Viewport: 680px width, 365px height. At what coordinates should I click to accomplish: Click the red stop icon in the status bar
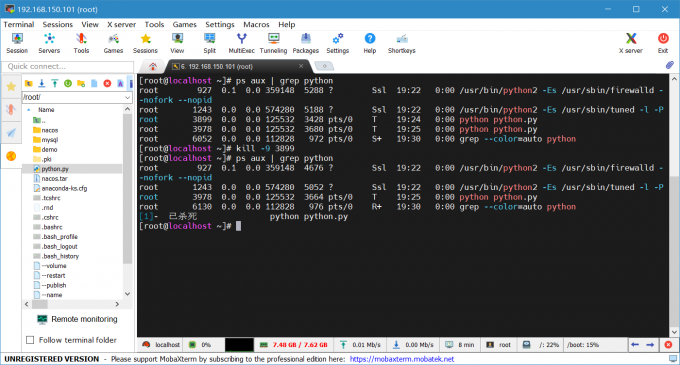(668, 345)
